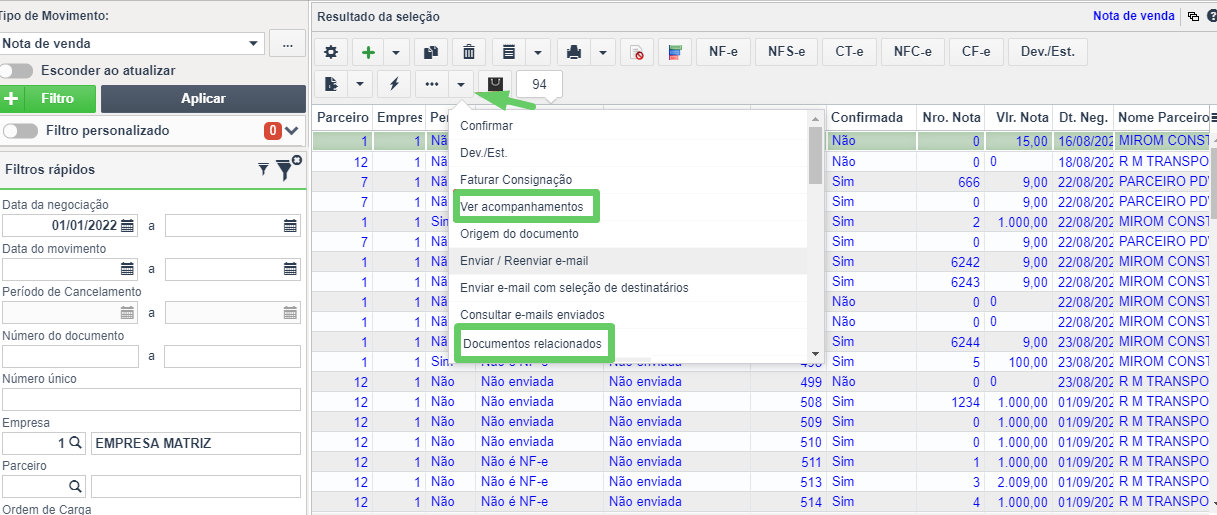This screenshot has height=515, width=1217.
Task: Expand the printer options arrow
Action: pos(603,52)
